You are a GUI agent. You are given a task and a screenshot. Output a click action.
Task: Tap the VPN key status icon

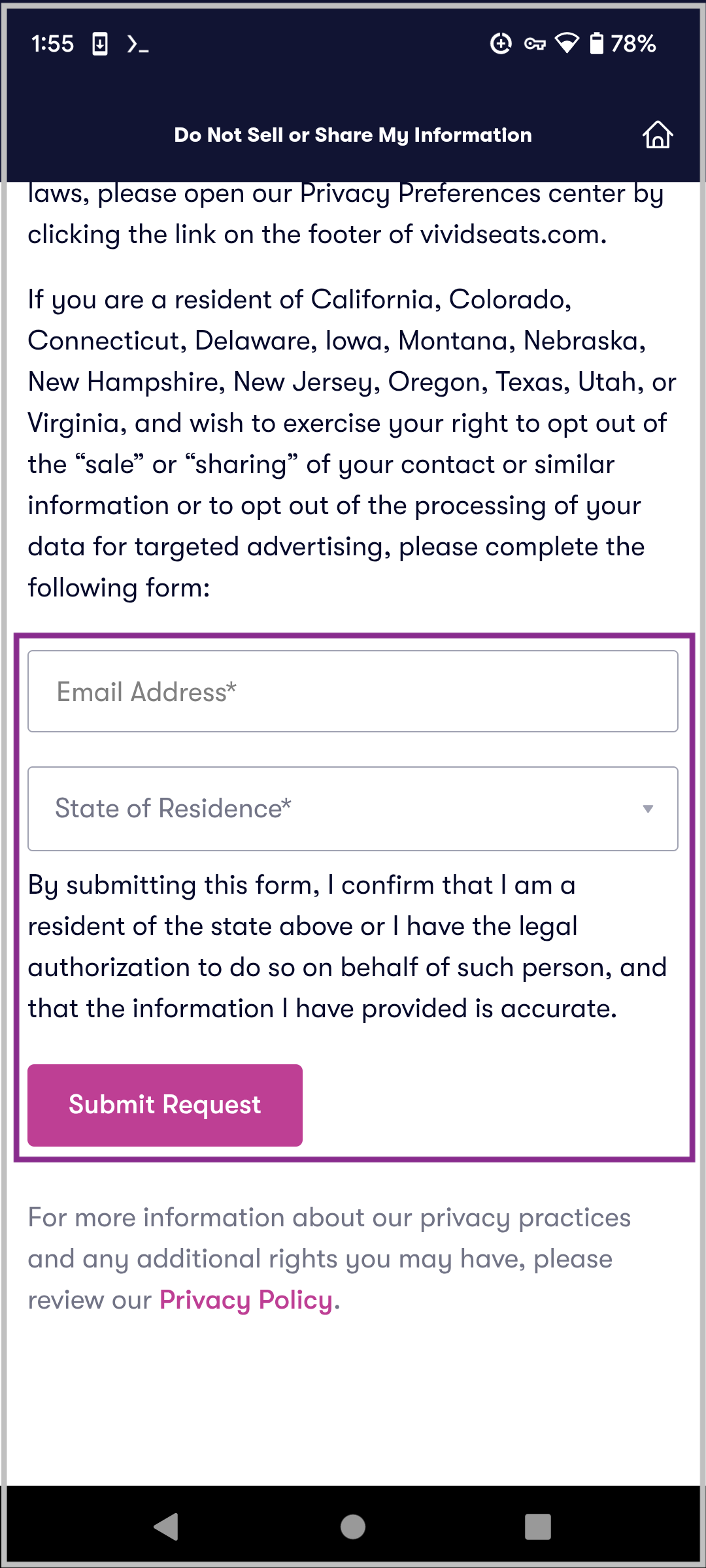point(535,44)
